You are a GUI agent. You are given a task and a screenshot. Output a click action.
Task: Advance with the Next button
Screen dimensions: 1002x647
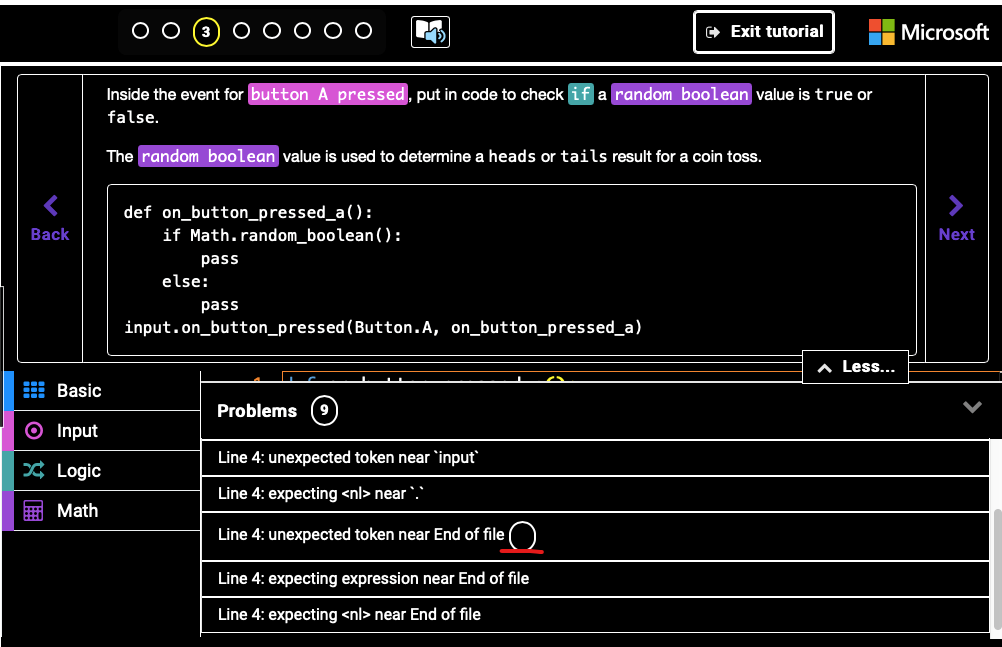957,219
